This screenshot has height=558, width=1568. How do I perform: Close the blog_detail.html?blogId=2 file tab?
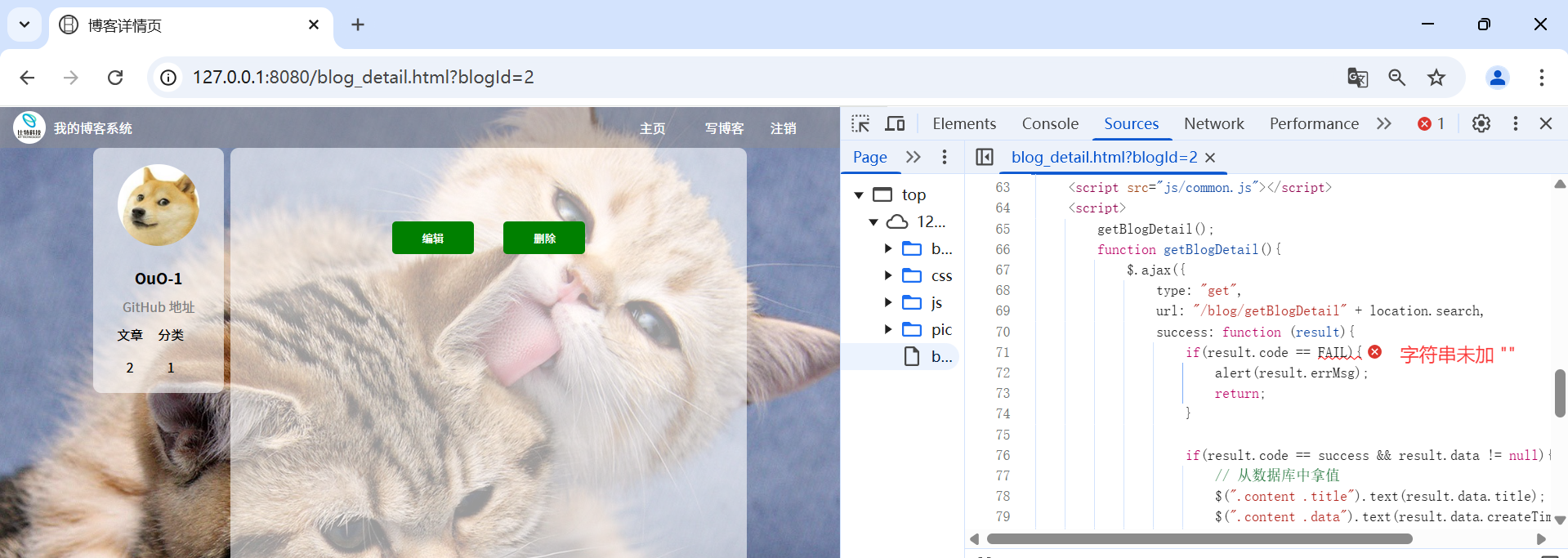click(x=1210, y=158)
